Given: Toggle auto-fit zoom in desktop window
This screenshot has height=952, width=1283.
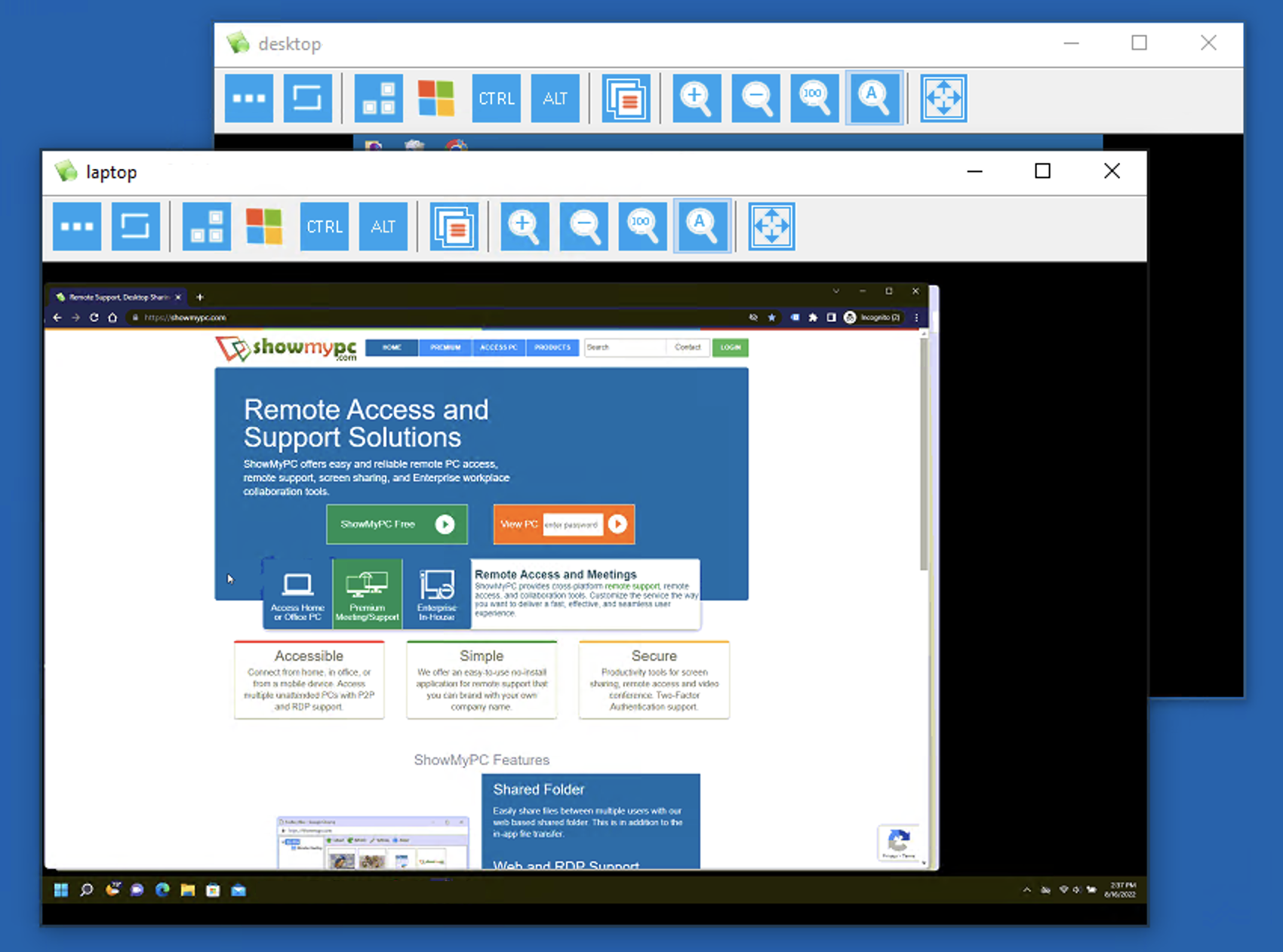Looking at the screenshot, I should coord(874,98).
